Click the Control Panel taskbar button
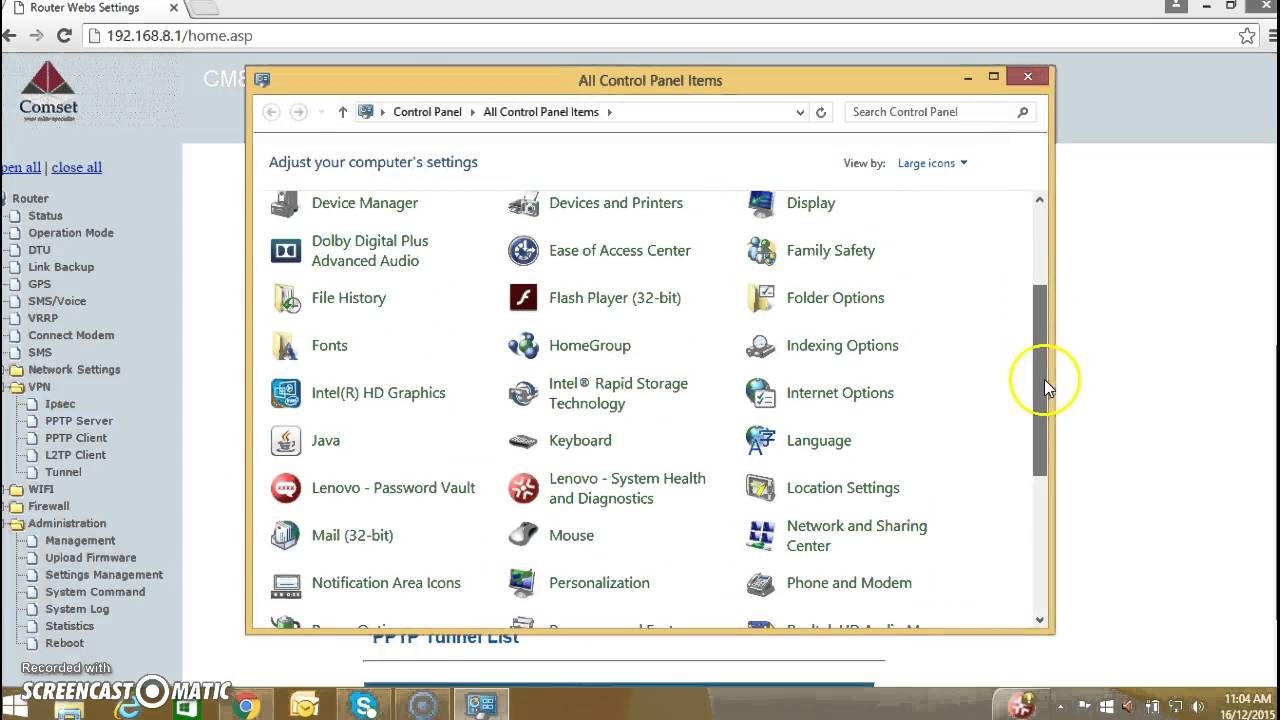Viewport: 1280px width, 720px height. (x=481, y=706)
